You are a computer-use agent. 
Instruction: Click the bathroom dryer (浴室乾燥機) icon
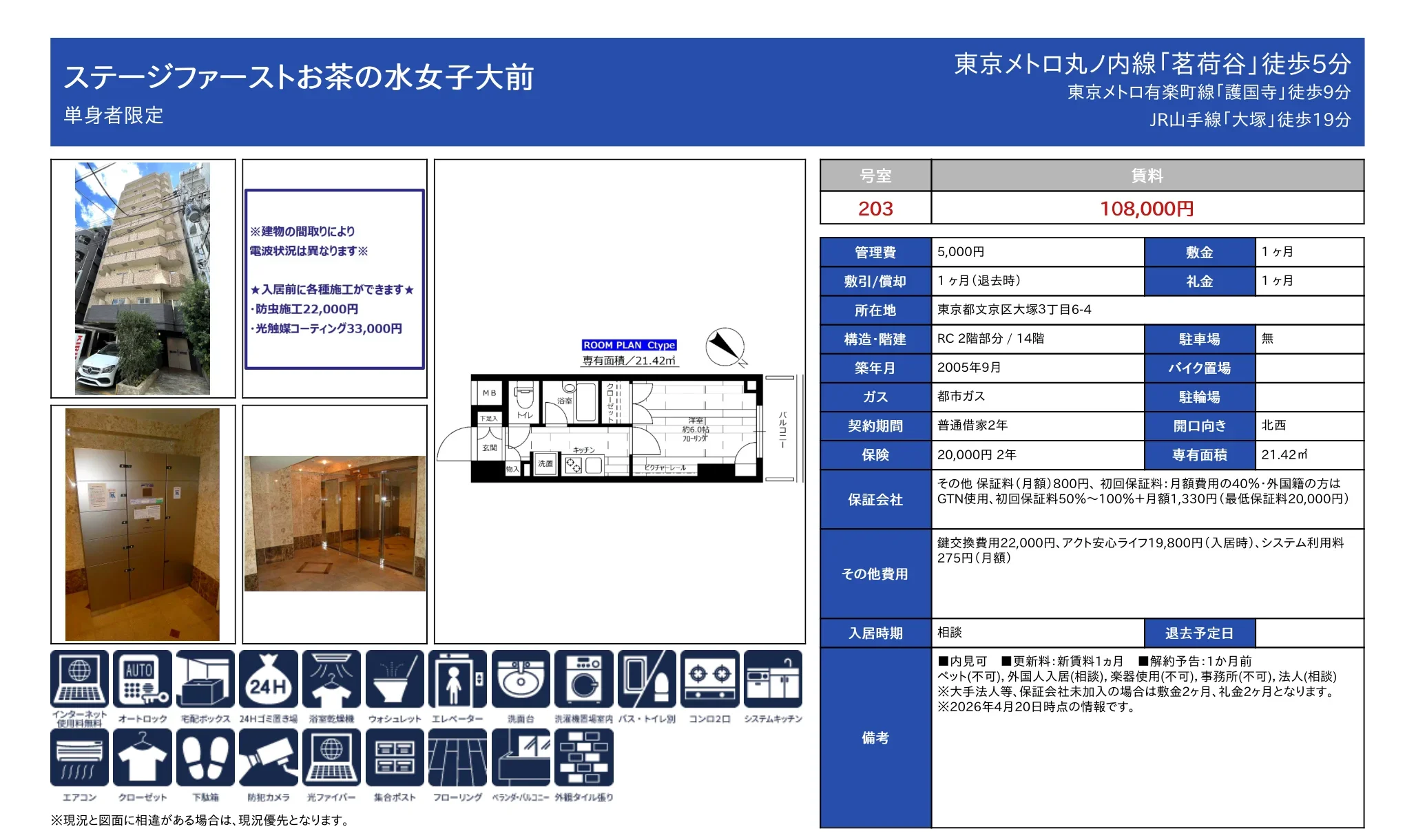pos(331,680)
